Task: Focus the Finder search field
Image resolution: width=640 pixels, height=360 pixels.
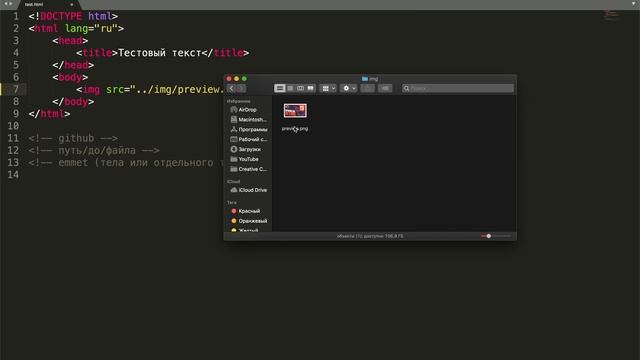Action: 458,88
